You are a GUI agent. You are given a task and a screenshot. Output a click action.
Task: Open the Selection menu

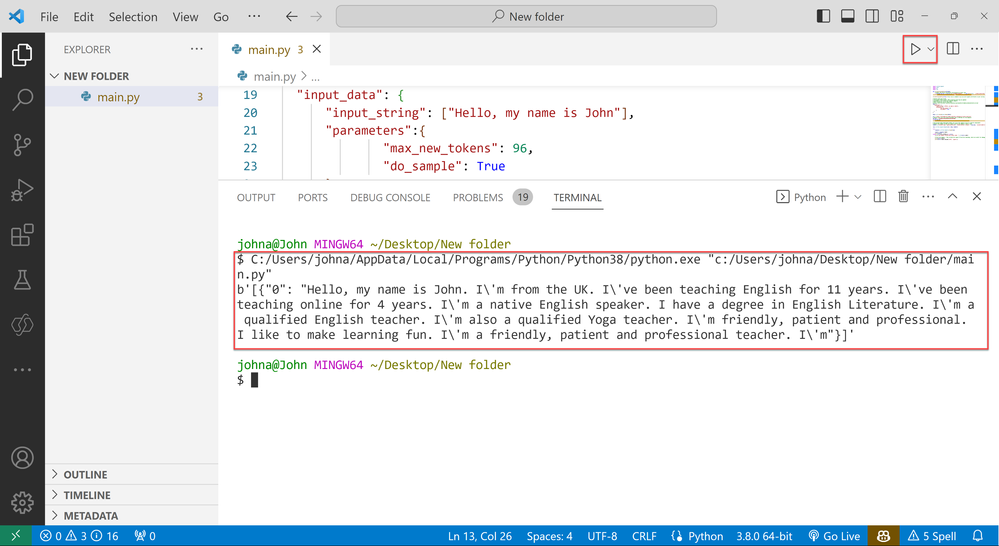pyautogui.click(x=133, y=17)
